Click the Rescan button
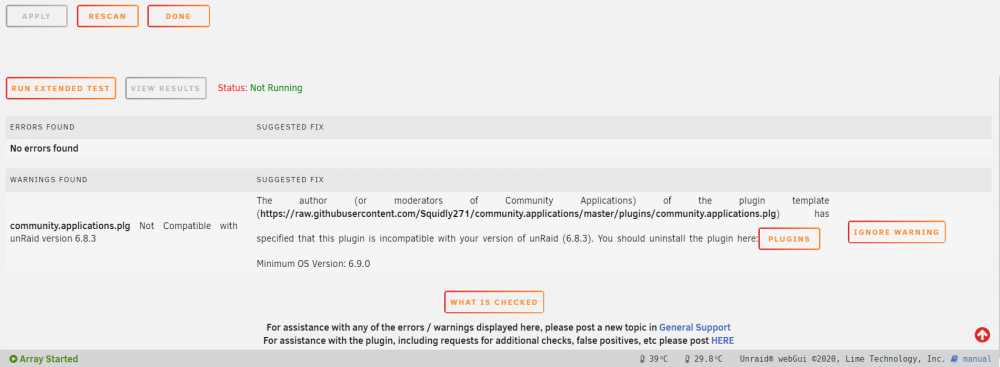The width and height of the screenshot is (1000, 367). click(107, 17)
